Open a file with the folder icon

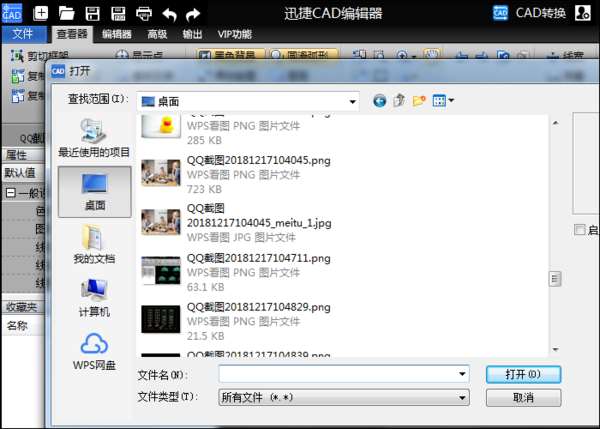pos(67,13)
